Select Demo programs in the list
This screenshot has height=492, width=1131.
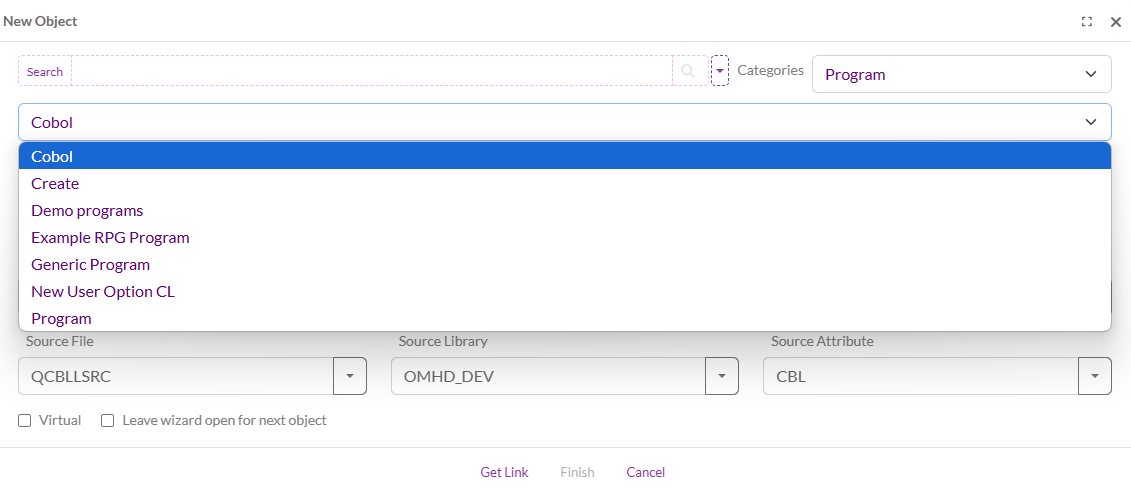point(87,211)
